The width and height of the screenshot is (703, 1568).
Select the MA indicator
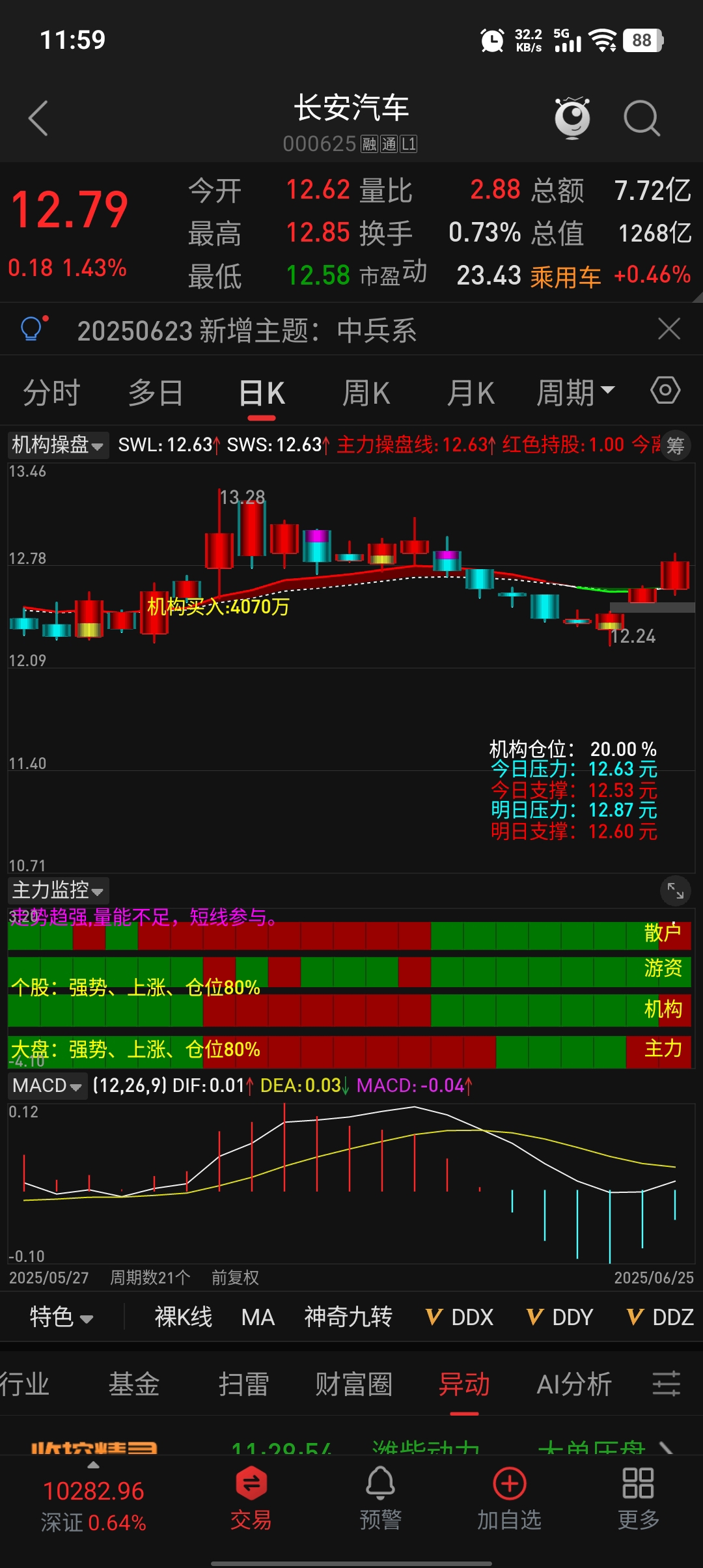258,1317
